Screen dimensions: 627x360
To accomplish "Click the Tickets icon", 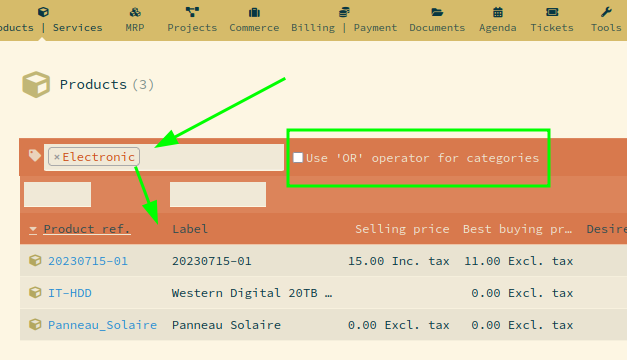I will (x=552, y=12).
